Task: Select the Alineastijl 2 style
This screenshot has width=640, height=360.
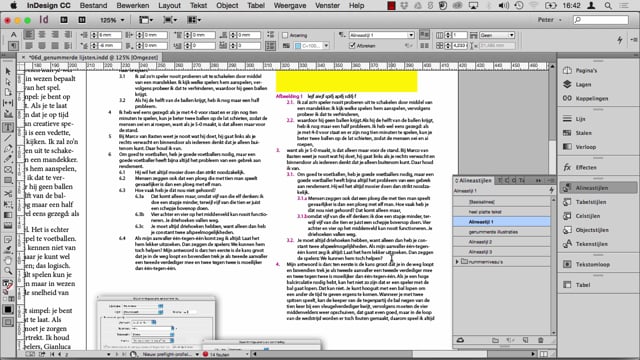Action: click(x=502, y=242)
